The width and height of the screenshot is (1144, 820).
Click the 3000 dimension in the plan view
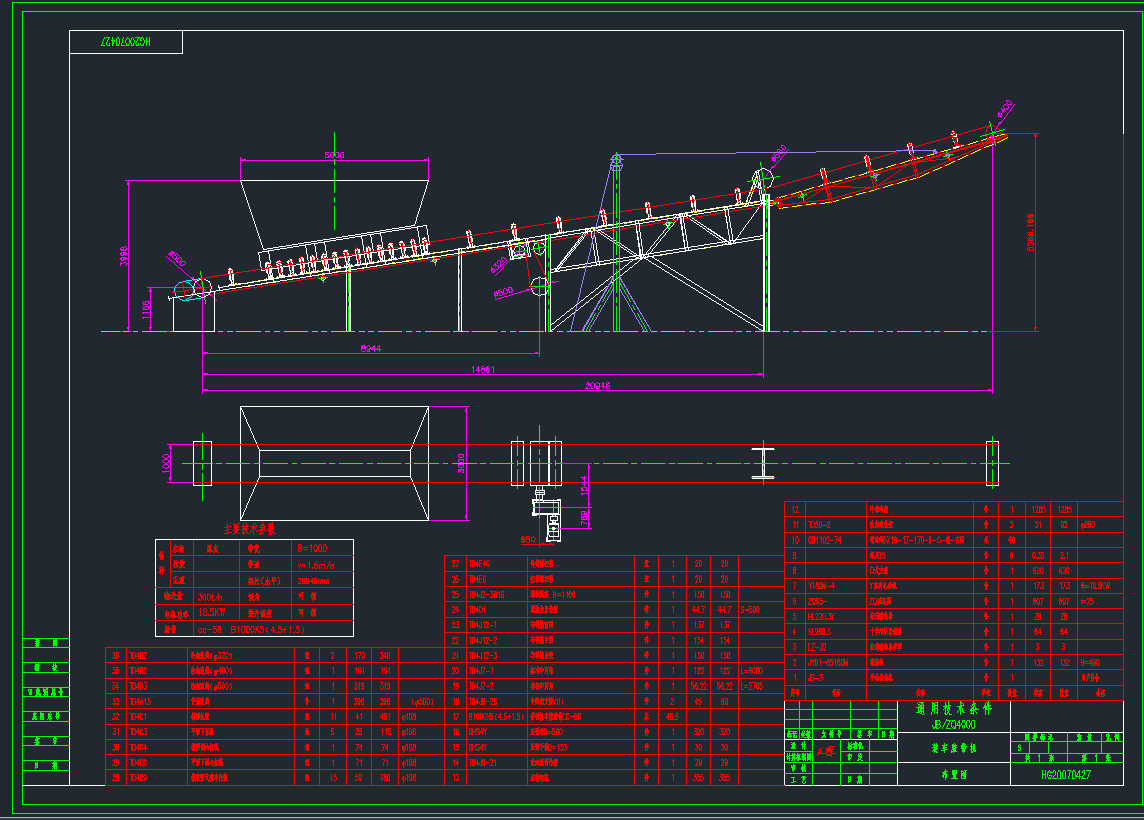(x=462, y=463)
